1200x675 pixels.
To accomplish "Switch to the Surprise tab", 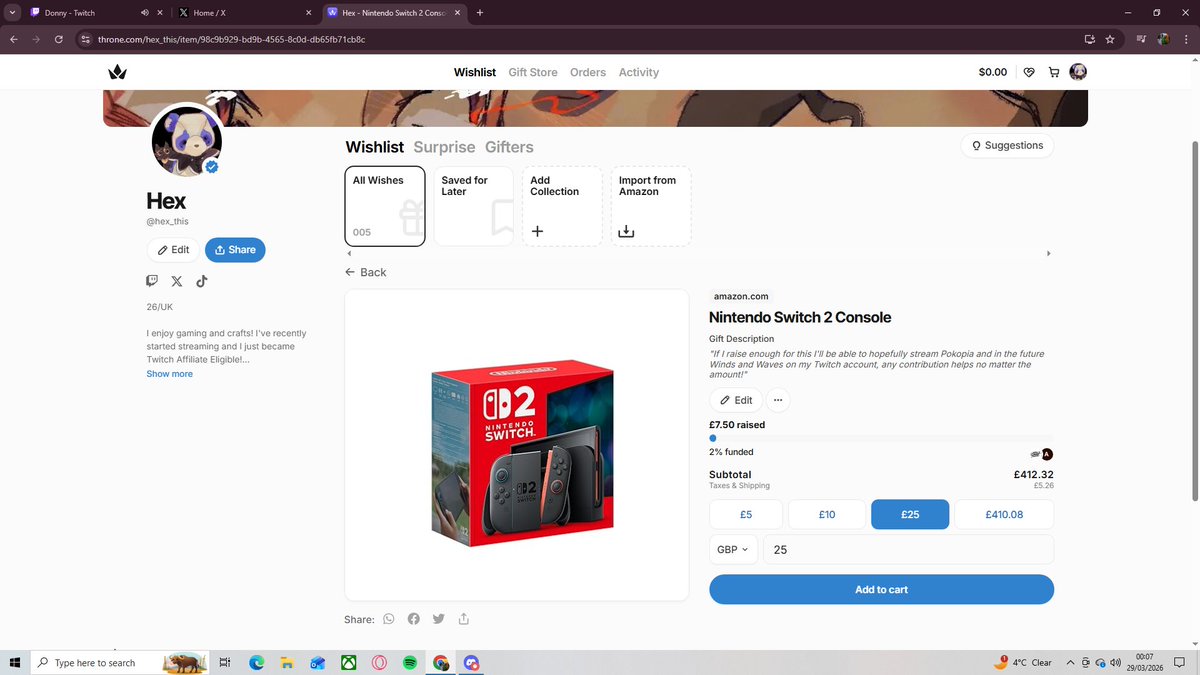I will tap(445, 147).
